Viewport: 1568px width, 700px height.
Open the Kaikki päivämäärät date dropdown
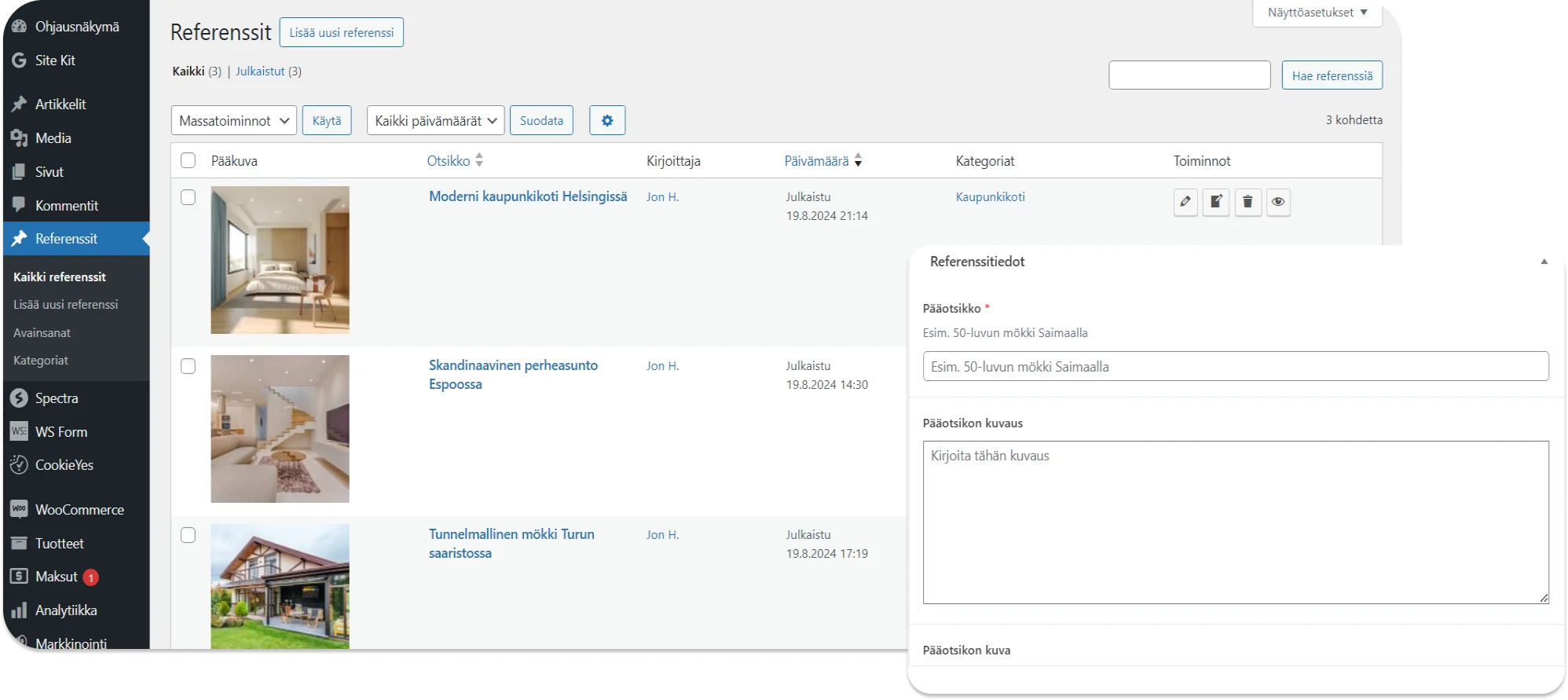[x=436, y=120]
